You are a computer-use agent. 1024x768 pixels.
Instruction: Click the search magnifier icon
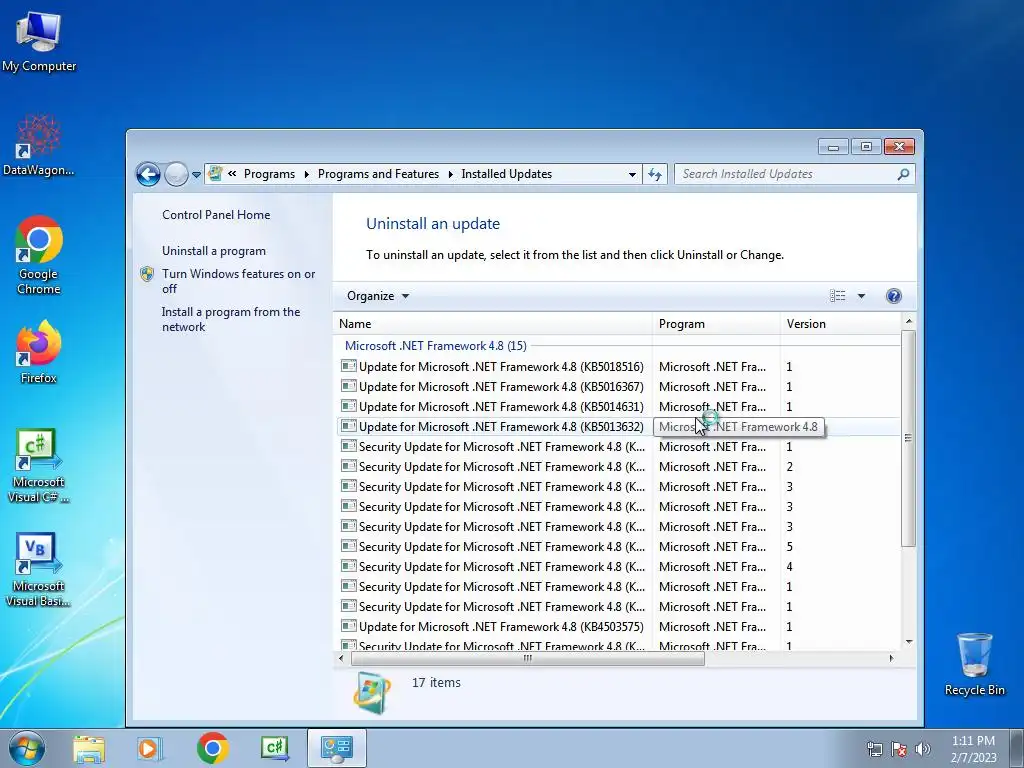[x=903, y=174]
